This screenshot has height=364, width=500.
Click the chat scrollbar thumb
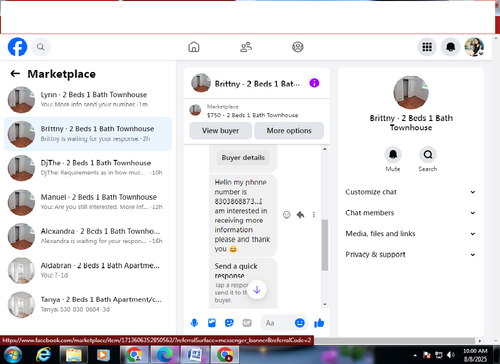click(x=325, y=245)
